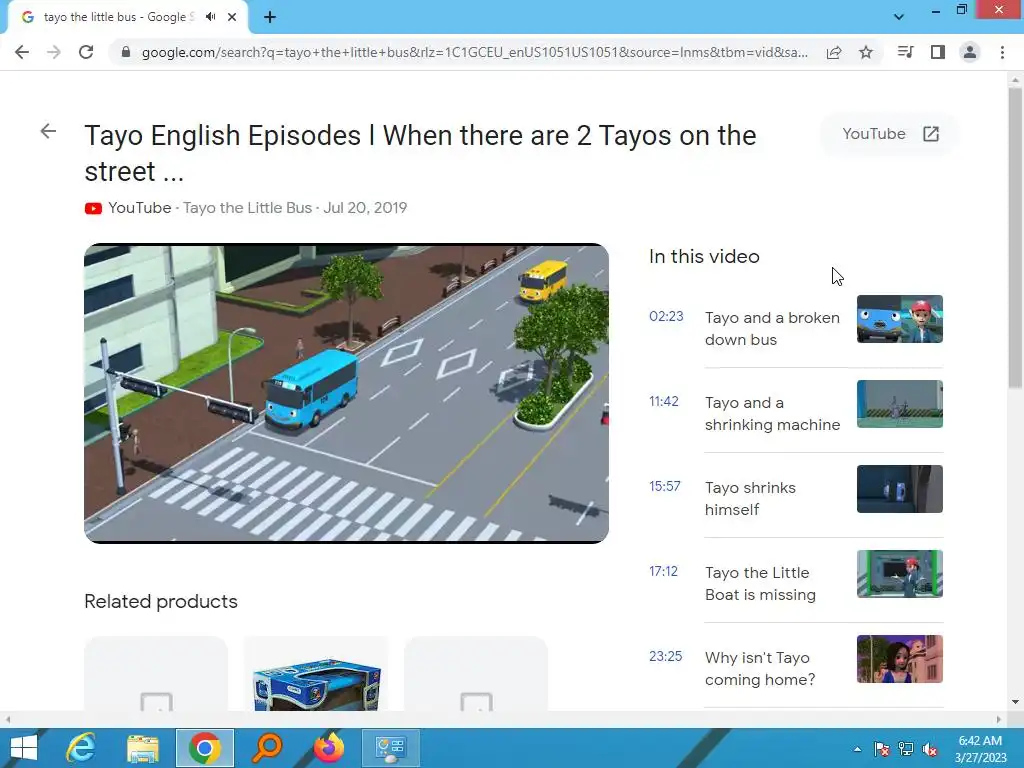
Task: Mute the tab using the speaker icon
Action: (x=210, y=17)
